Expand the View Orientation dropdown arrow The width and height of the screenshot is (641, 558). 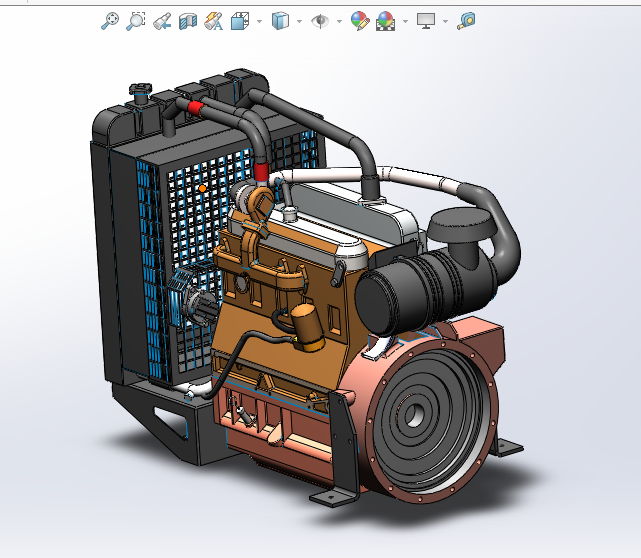point(260,21)
